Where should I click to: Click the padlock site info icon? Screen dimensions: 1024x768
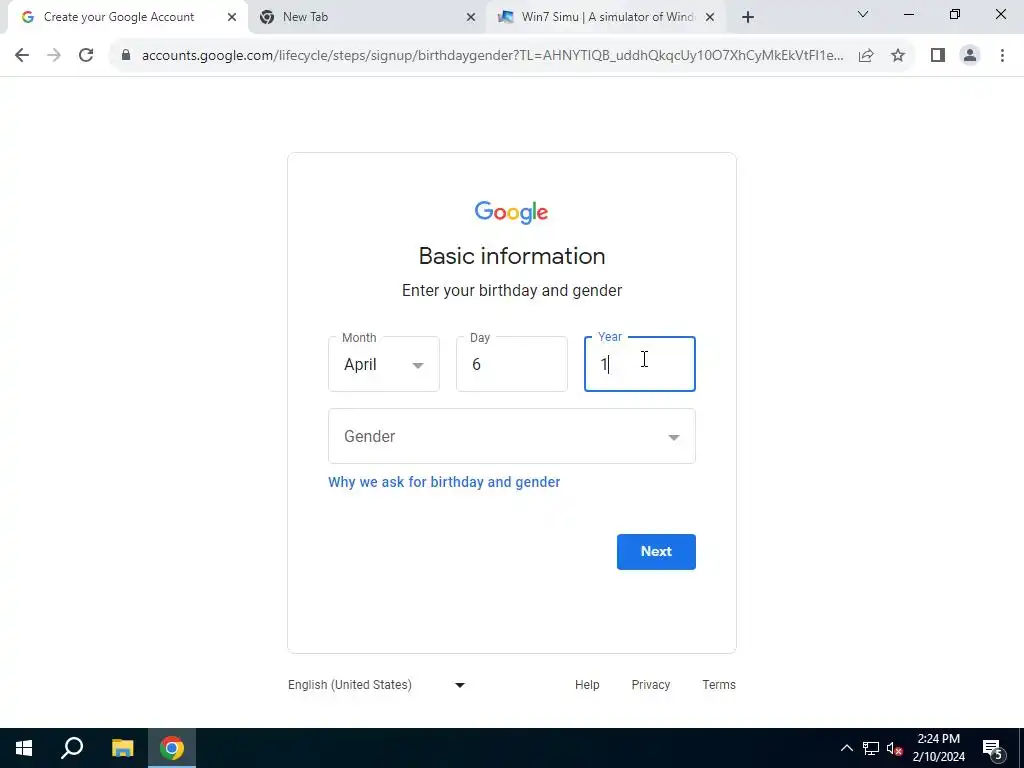tap(126, 56)
